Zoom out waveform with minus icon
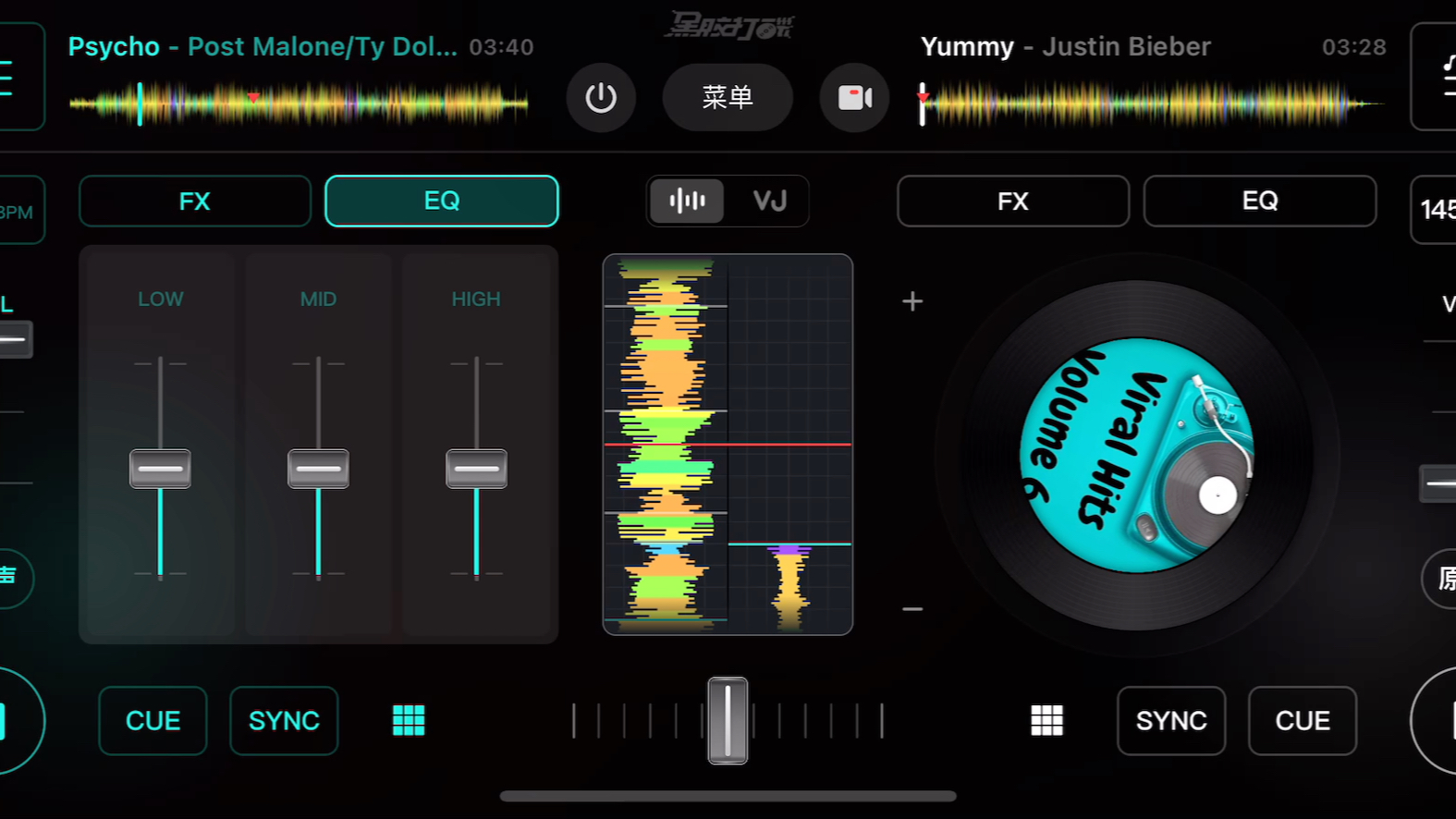 pyautogui.click(x=912, y=609)
